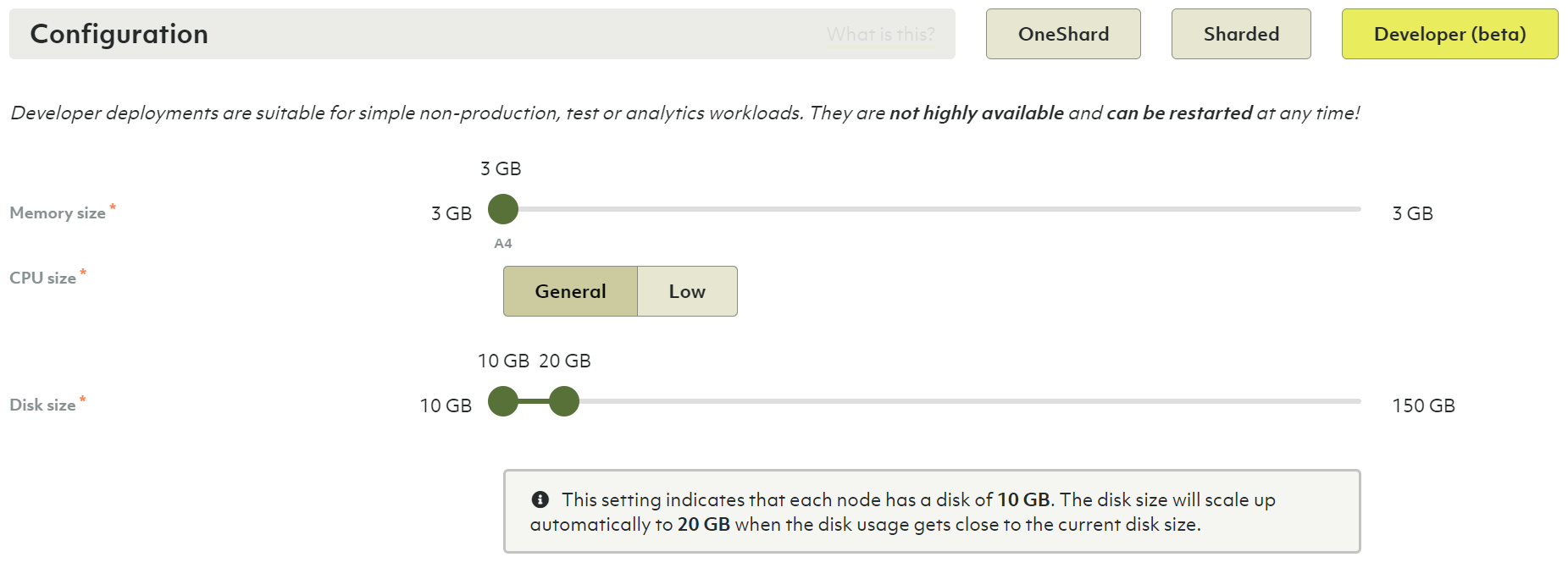The image size is (1568, 568).
Task: Click the 150 GB maximum disk label
Action: coord(1423,405)
